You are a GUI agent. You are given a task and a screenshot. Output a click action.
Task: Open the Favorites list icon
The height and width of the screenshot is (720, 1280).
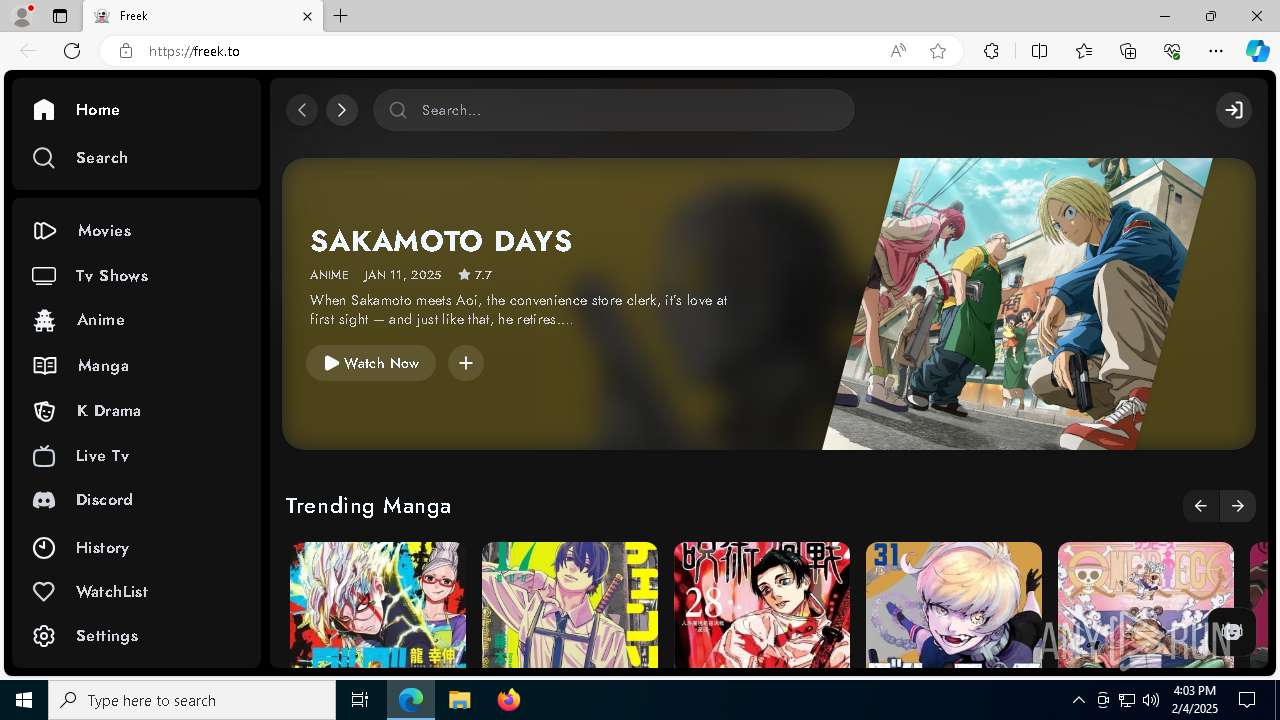coord(1084,51)
